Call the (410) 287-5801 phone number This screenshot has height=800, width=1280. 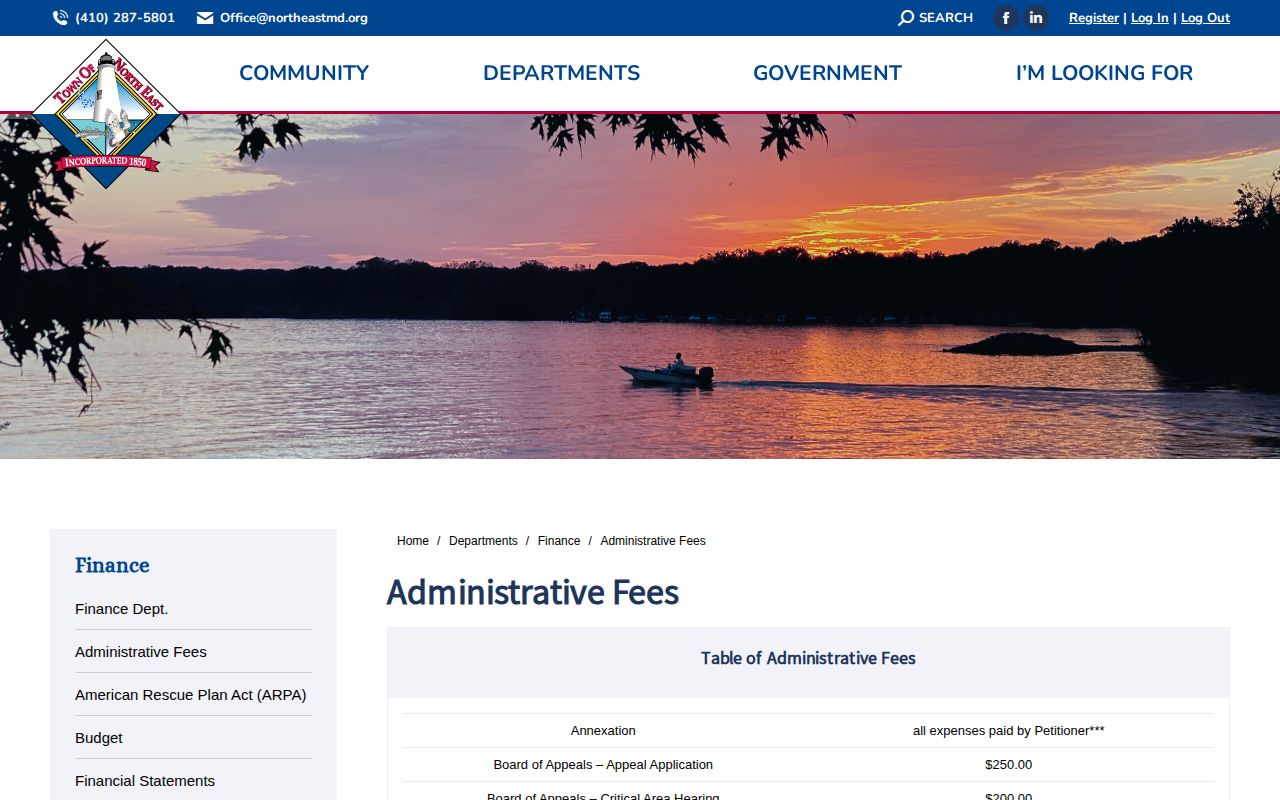tap(125, 18)
